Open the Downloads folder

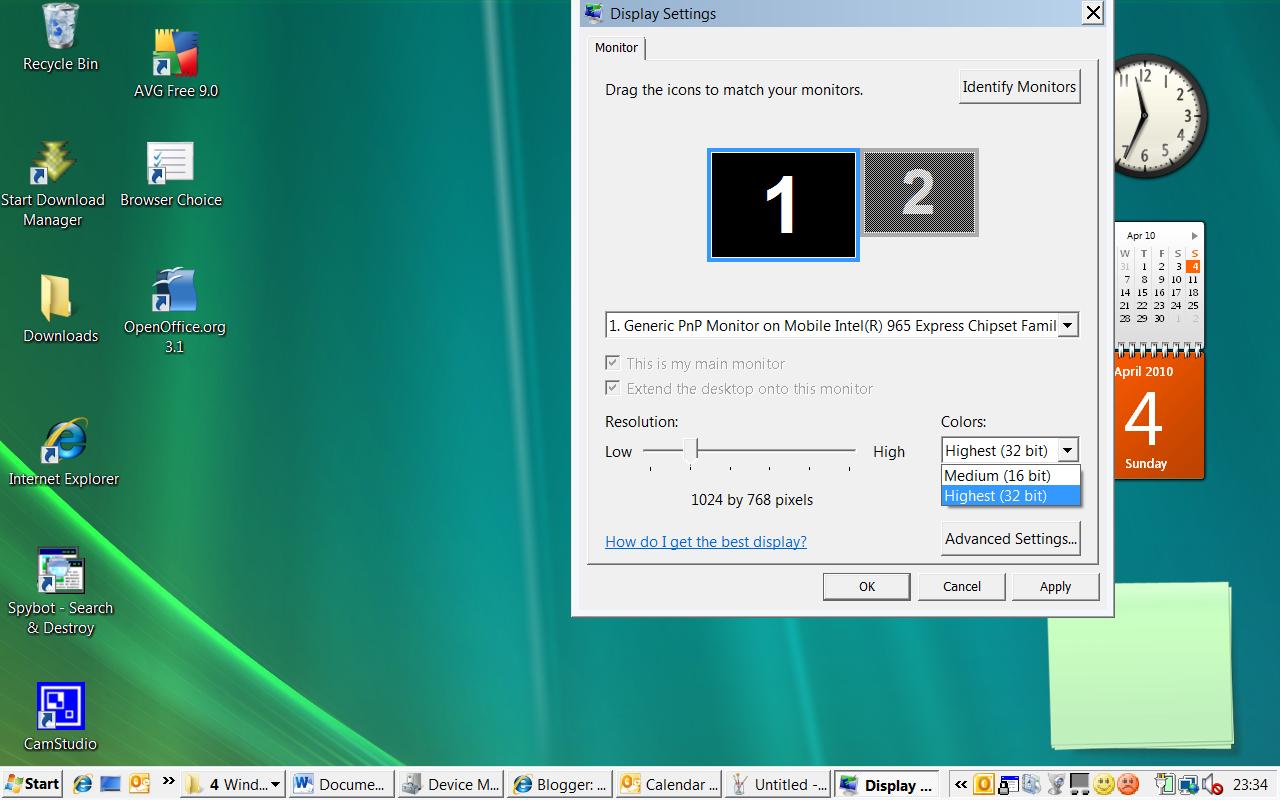[x=60, y=300]
